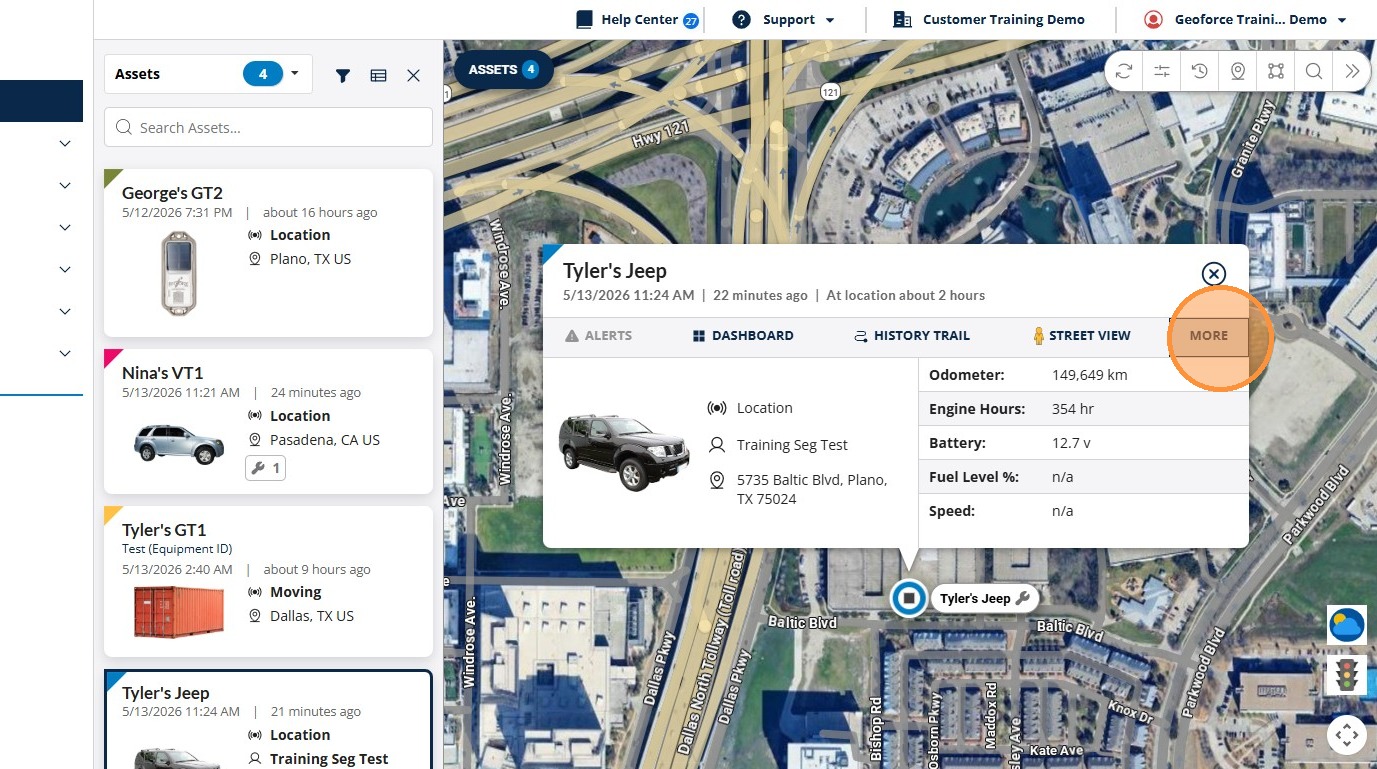Click Training Seg Test in the popup
The image size is (1377, 769).
pyautogui.click(x=792, y=445)
